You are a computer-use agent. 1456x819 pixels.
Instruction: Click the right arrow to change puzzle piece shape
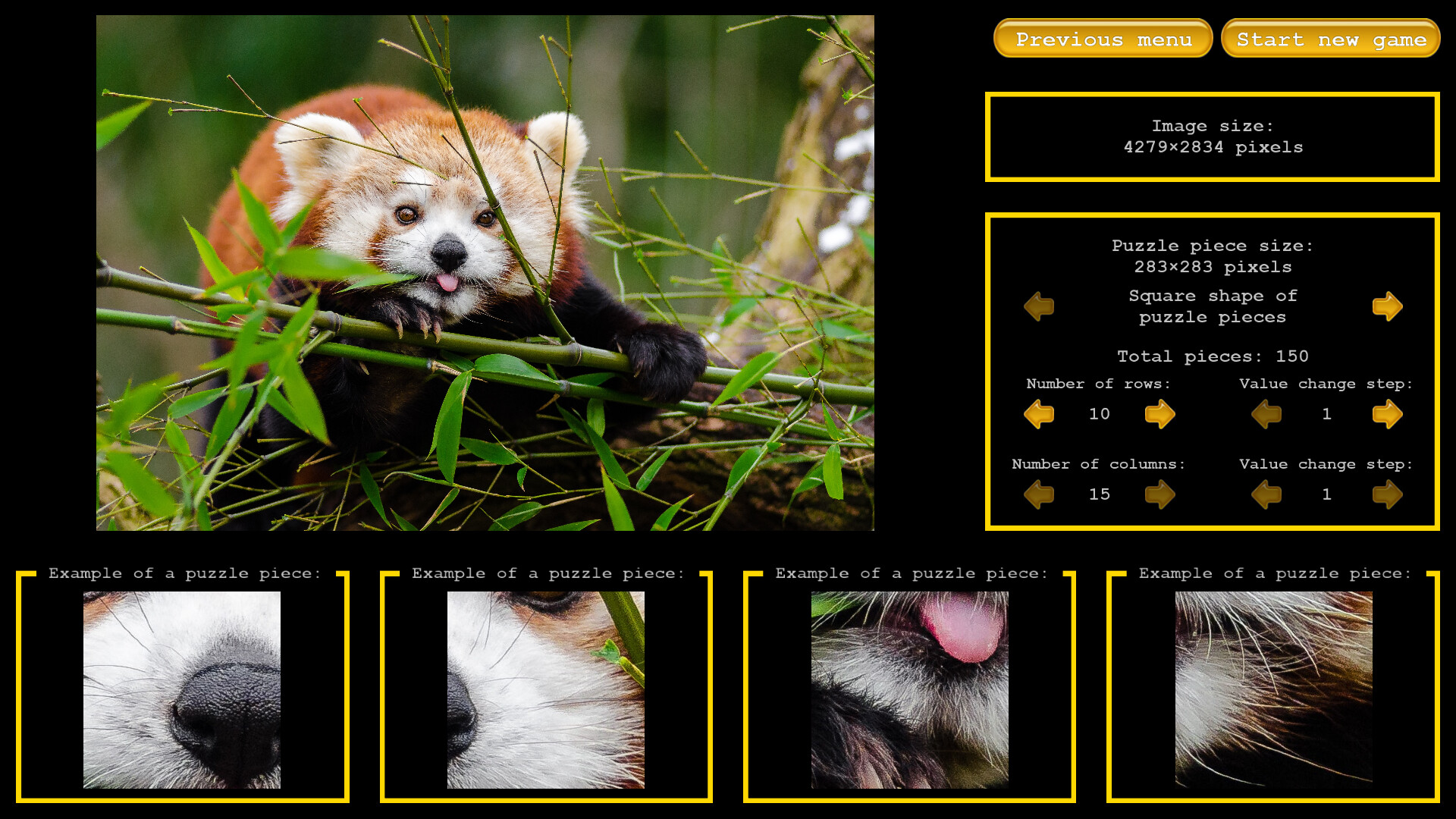click(x=1387, y=305)
